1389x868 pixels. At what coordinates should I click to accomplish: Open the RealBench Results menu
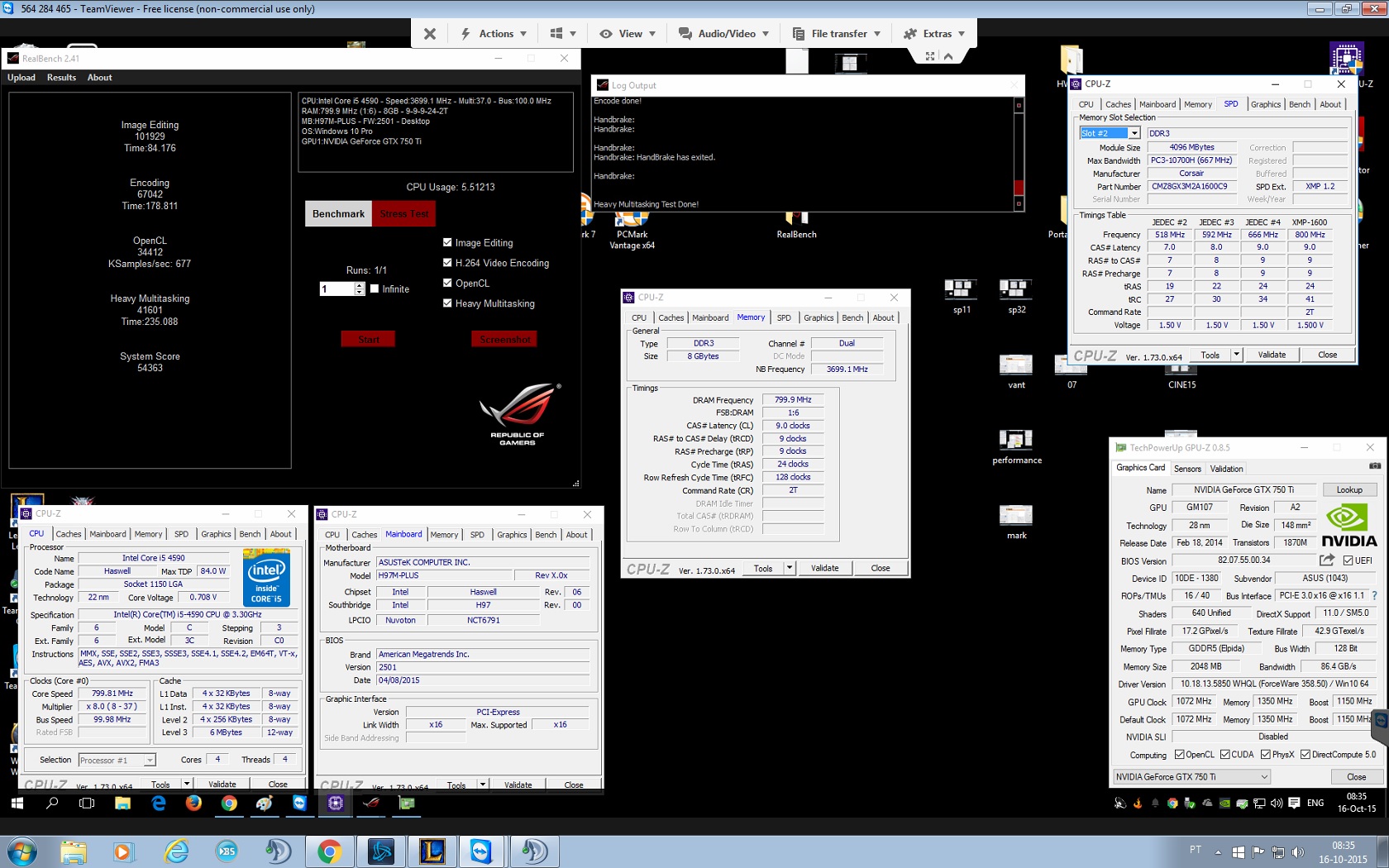(61, 78)
